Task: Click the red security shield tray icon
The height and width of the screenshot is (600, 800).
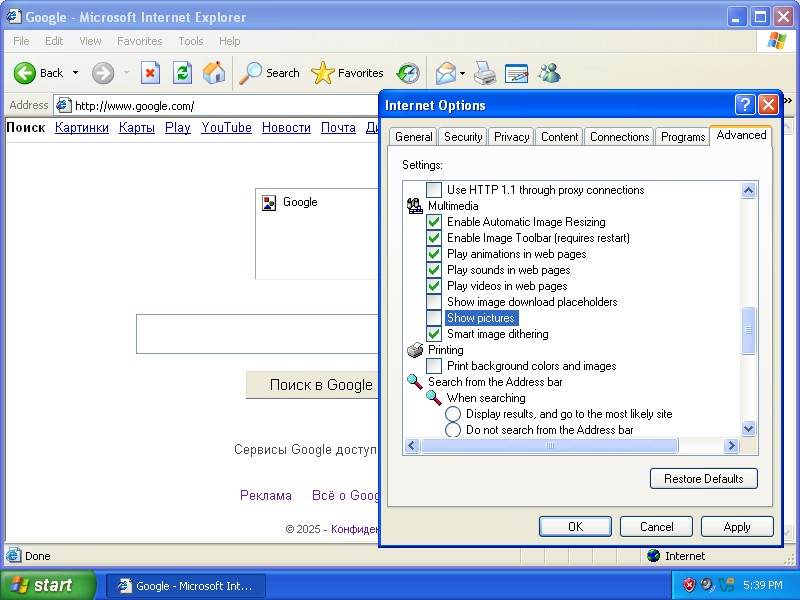Action: [689, 585]
